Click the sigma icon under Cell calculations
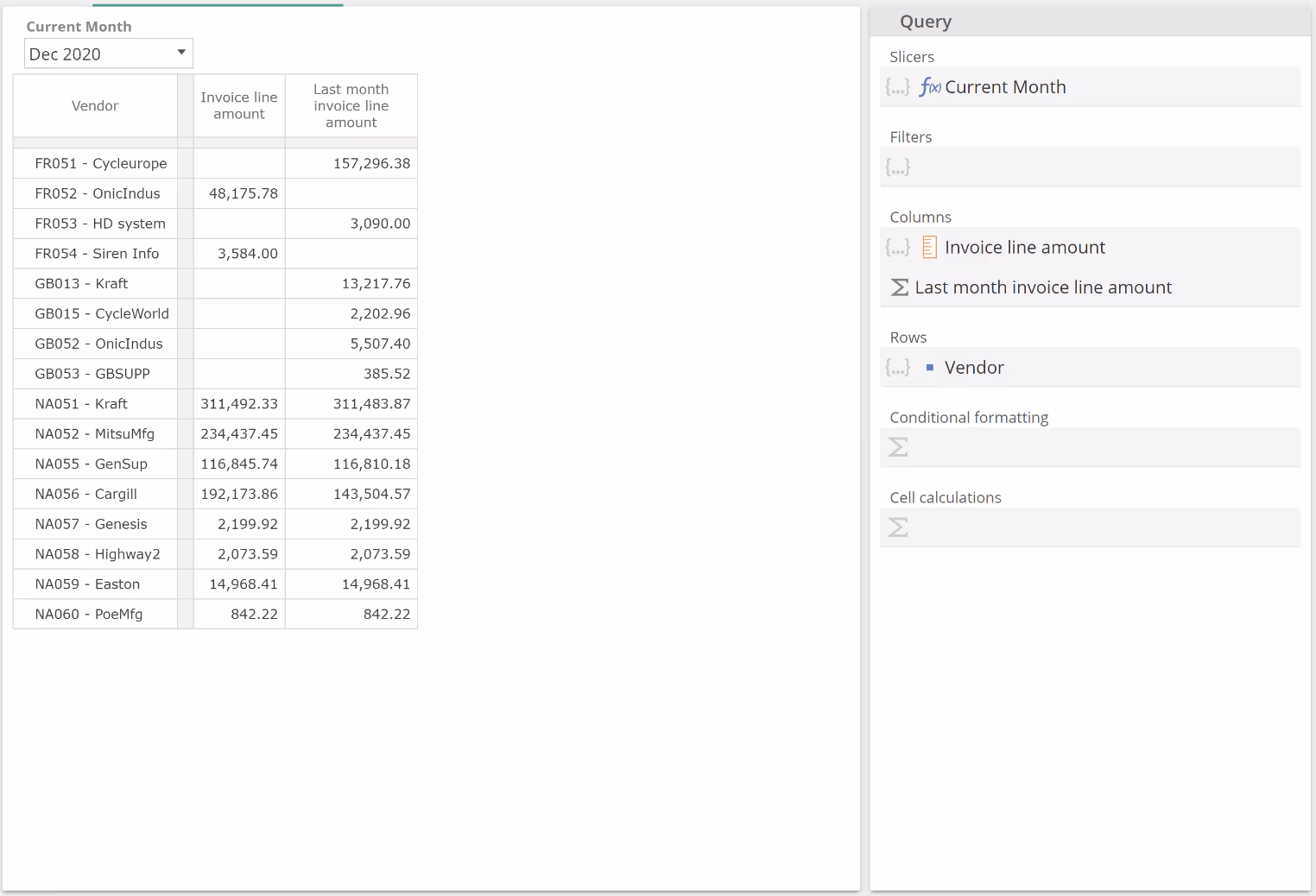Viewport: 1316px width, 896px height. [898, 527]
